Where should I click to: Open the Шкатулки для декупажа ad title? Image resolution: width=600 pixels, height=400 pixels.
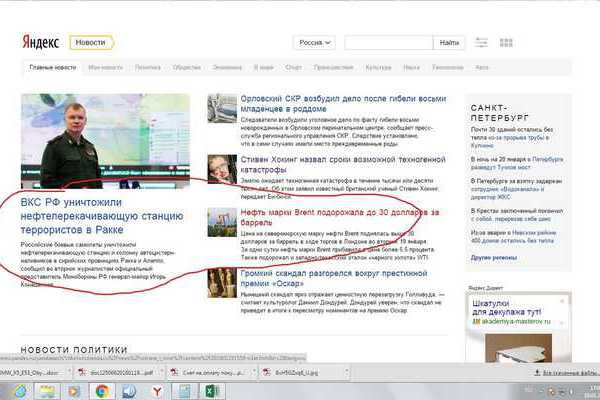tap(507, 307)
